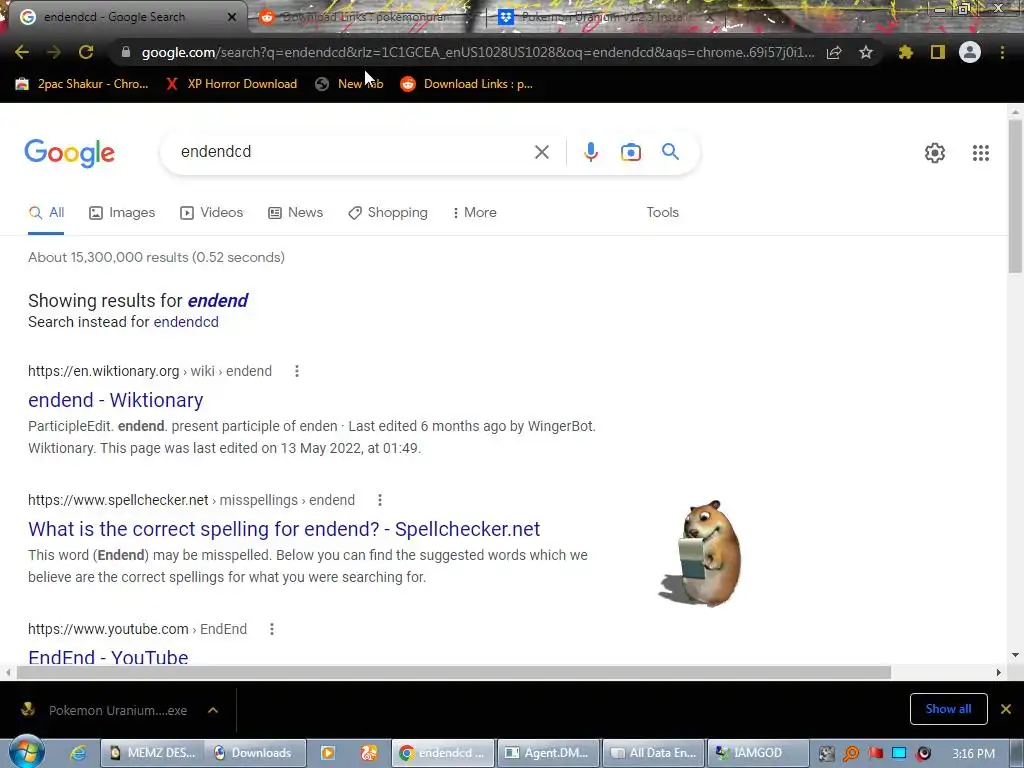Open the EndEnd - YouTube result
This screenshot has height=768, width=1024.
[108, 656]
